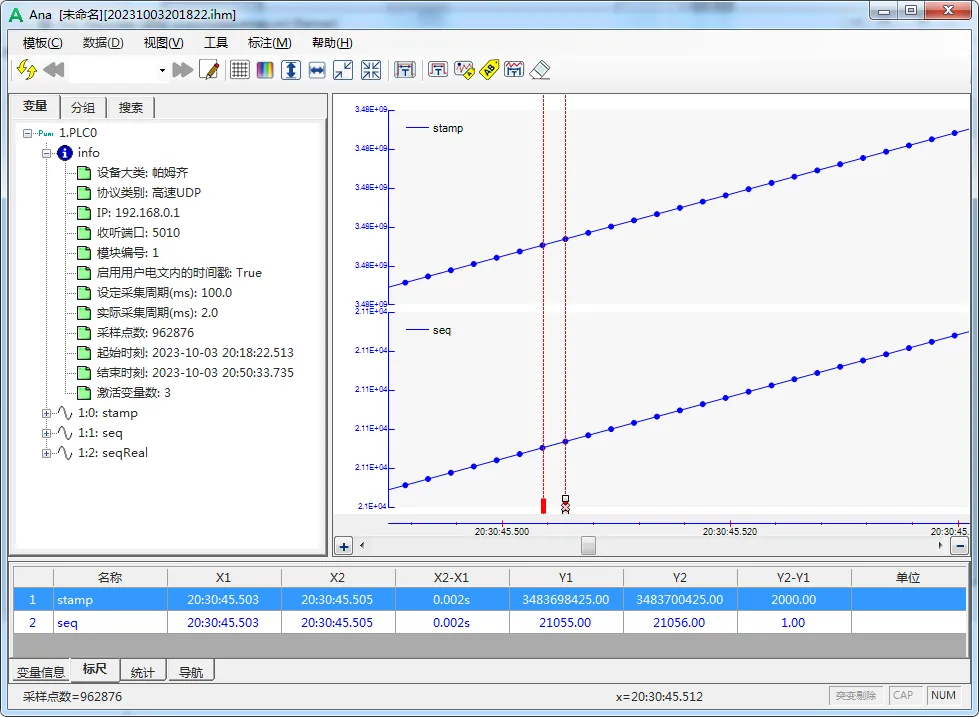Click the red first ruler cursor handle
The height and width of the screenshot is (717, 979).
pos(543,506)
